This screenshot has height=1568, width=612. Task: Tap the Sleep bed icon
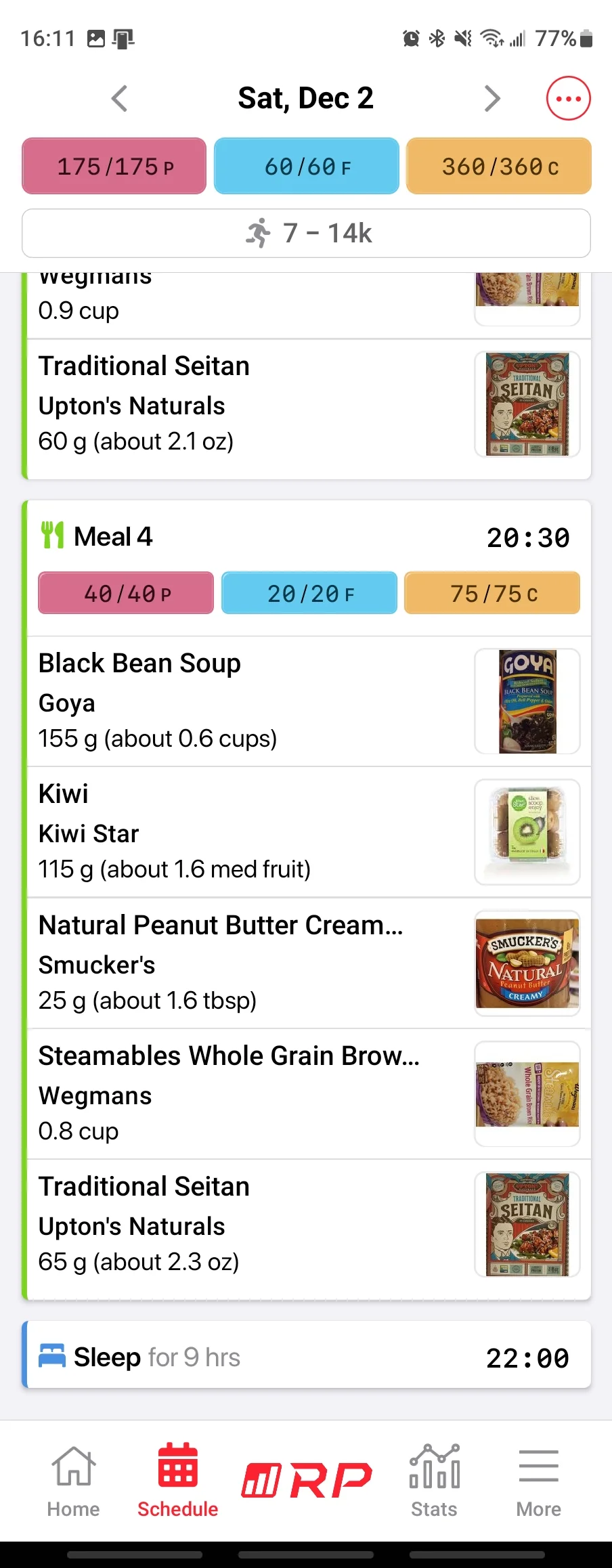(x=52, y=1355)
